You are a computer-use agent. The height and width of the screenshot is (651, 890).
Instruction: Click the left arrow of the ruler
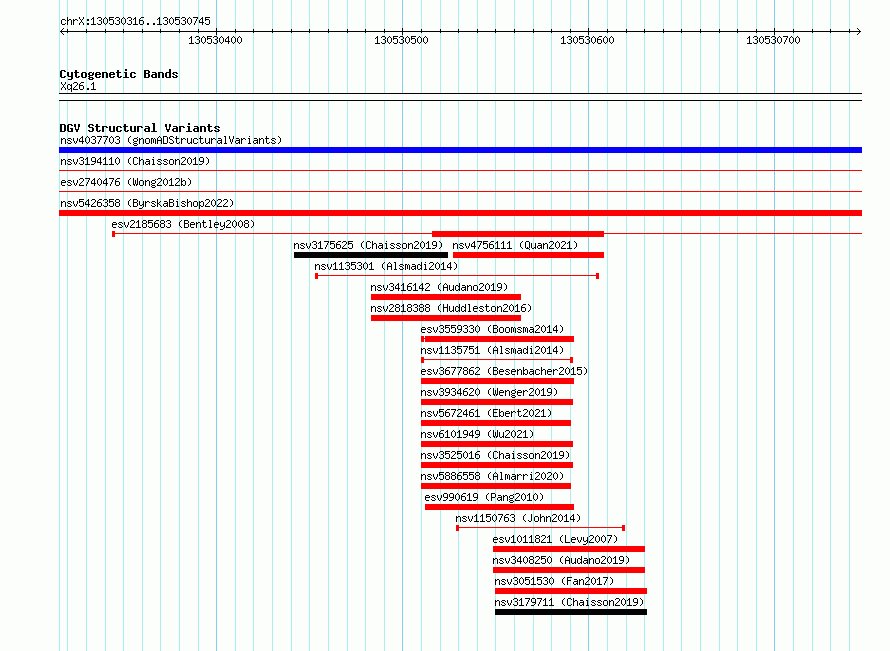(62, 32)
